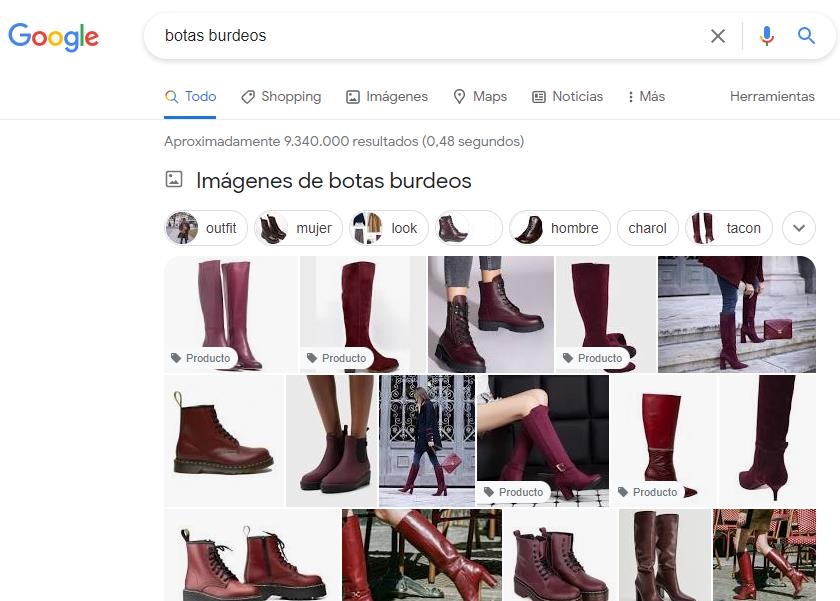Clear the search text with X icon

point(717,36)
